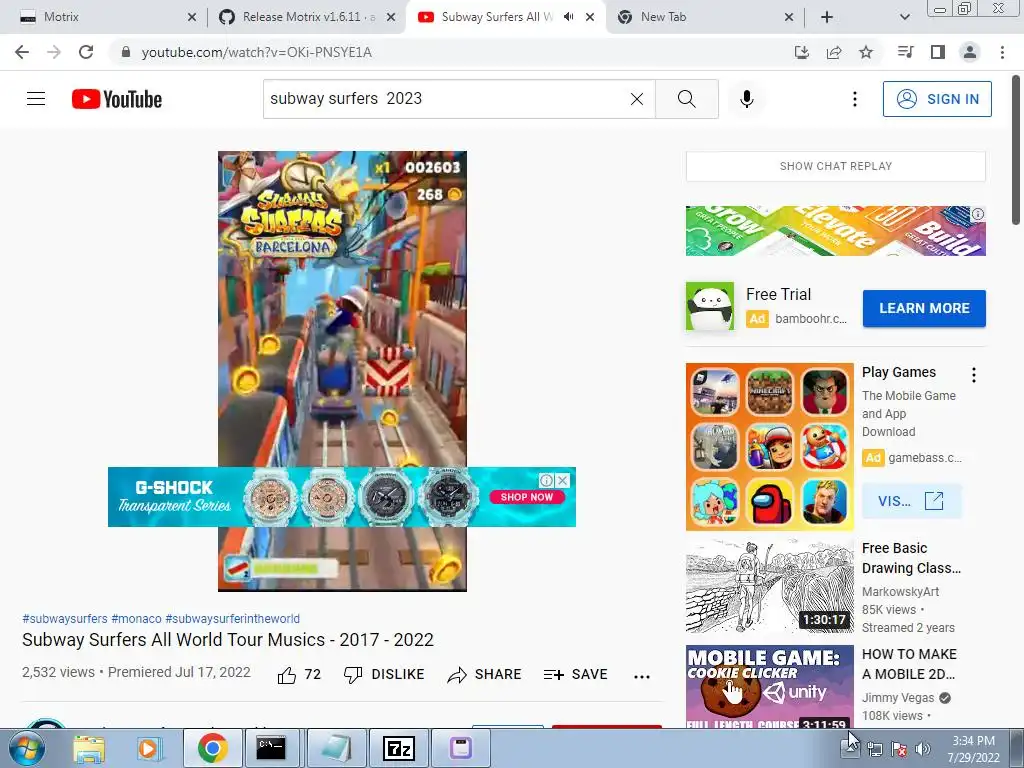Open the Cookie Clicker mobile game video thumbnail
The height and width of the screenshot is (768, 1024).
click(769, 686)
